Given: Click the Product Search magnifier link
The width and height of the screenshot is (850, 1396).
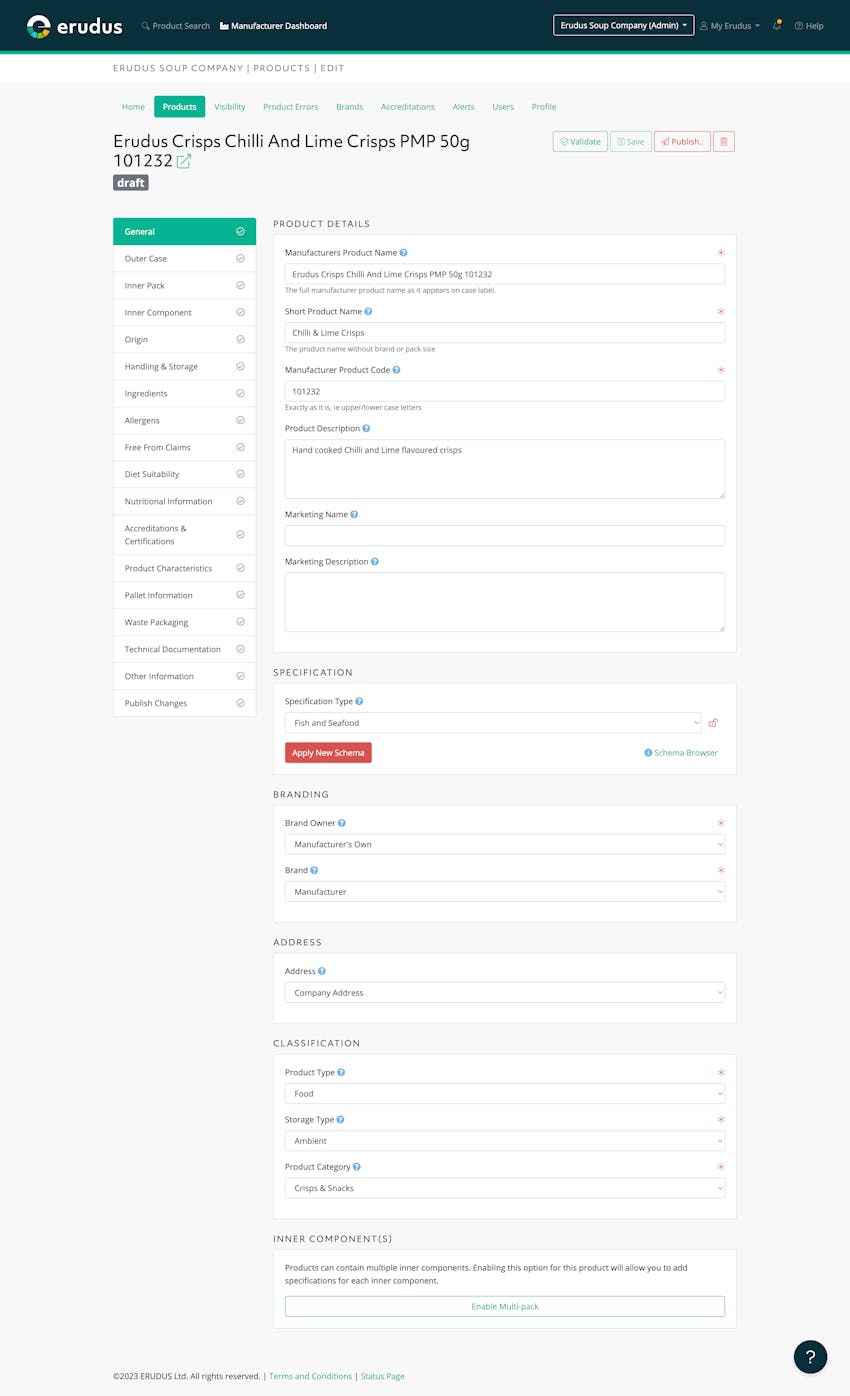Looking at the screenshot, I should tap(176, 26).
